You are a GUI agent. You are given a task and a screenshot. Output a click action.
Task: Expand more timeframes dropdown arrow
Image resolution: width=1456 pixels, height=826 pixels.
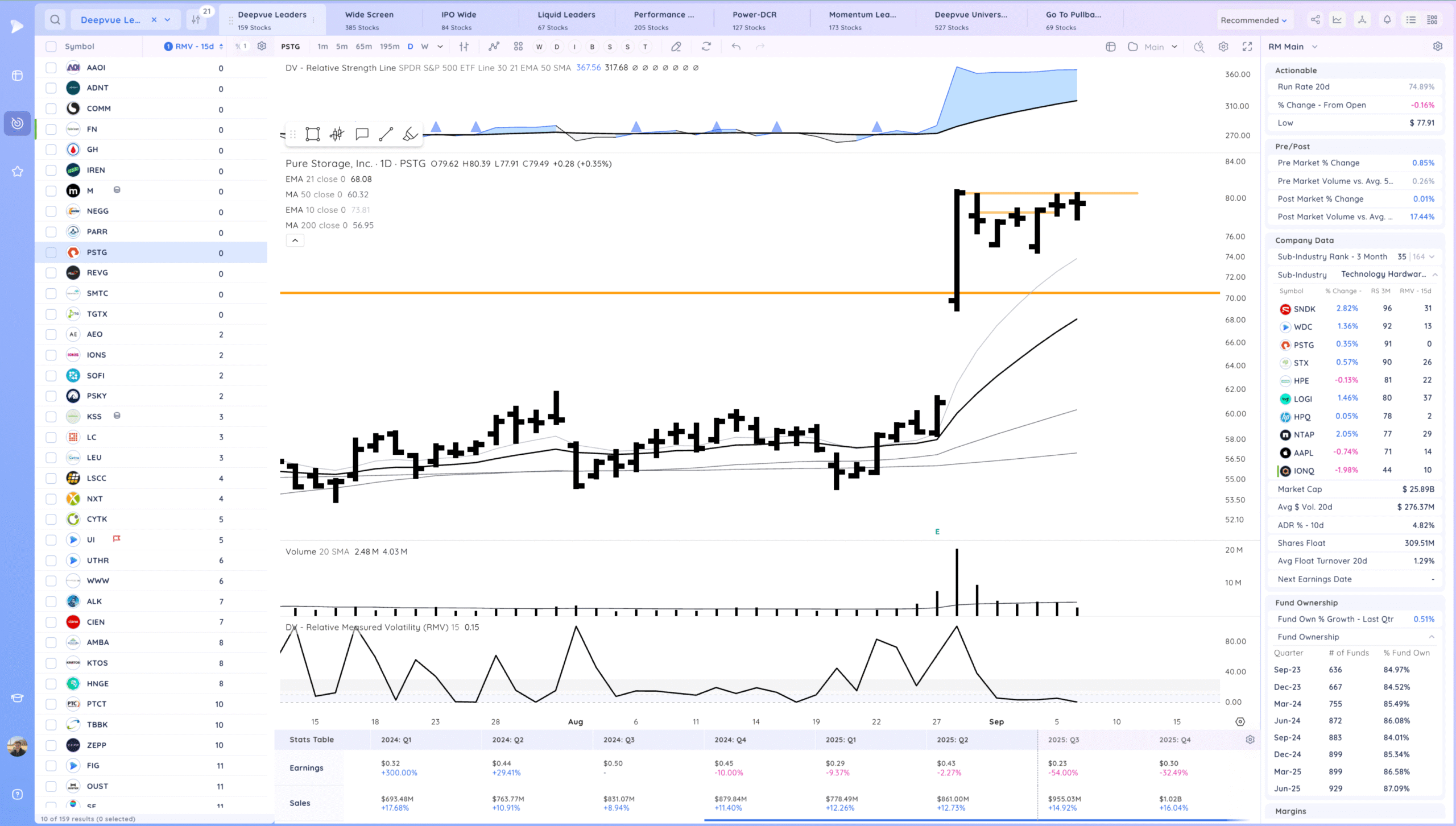pos(440,47)
